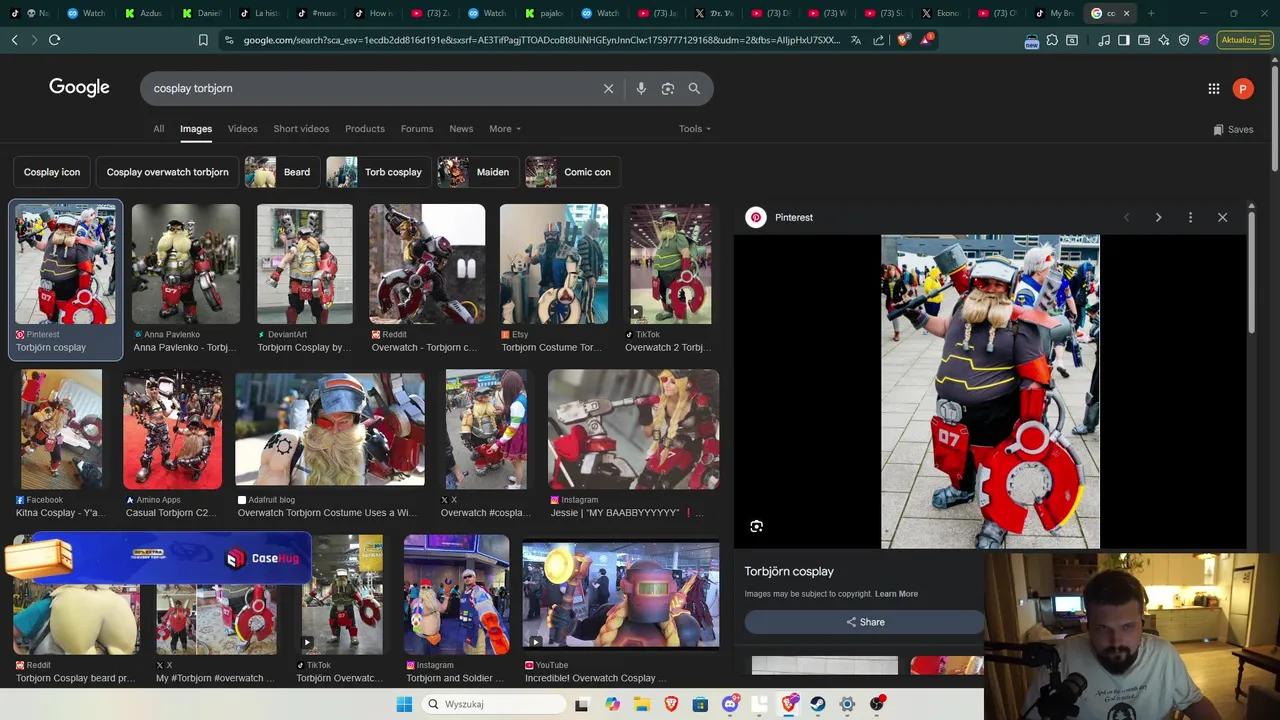Open the browser extensions puzzle icon
The height and width of the screenshot is (720, 1280).
[x=1052, y=40]
